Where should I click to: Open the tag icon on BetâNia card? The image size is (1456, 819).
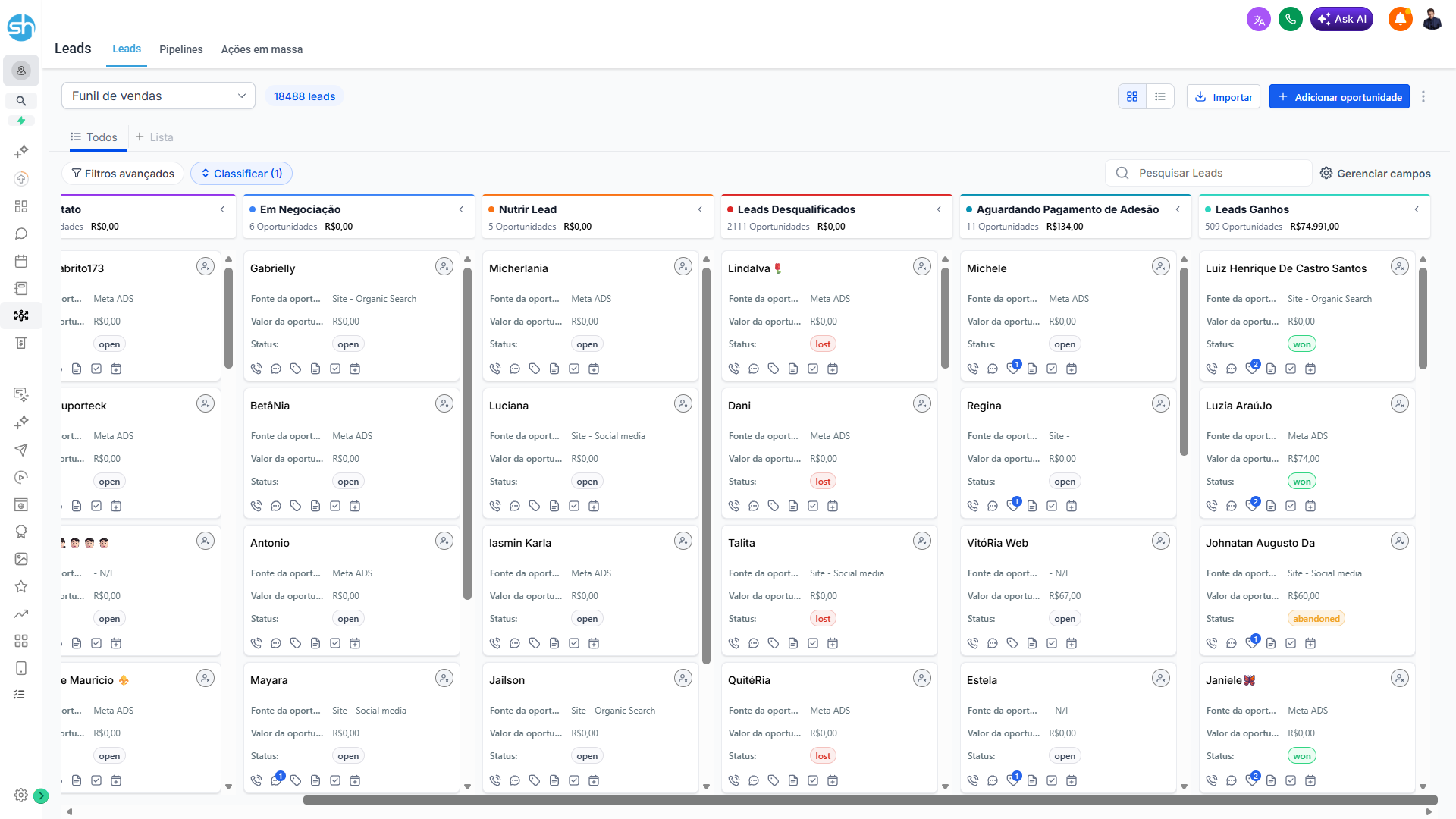(296, 506)
